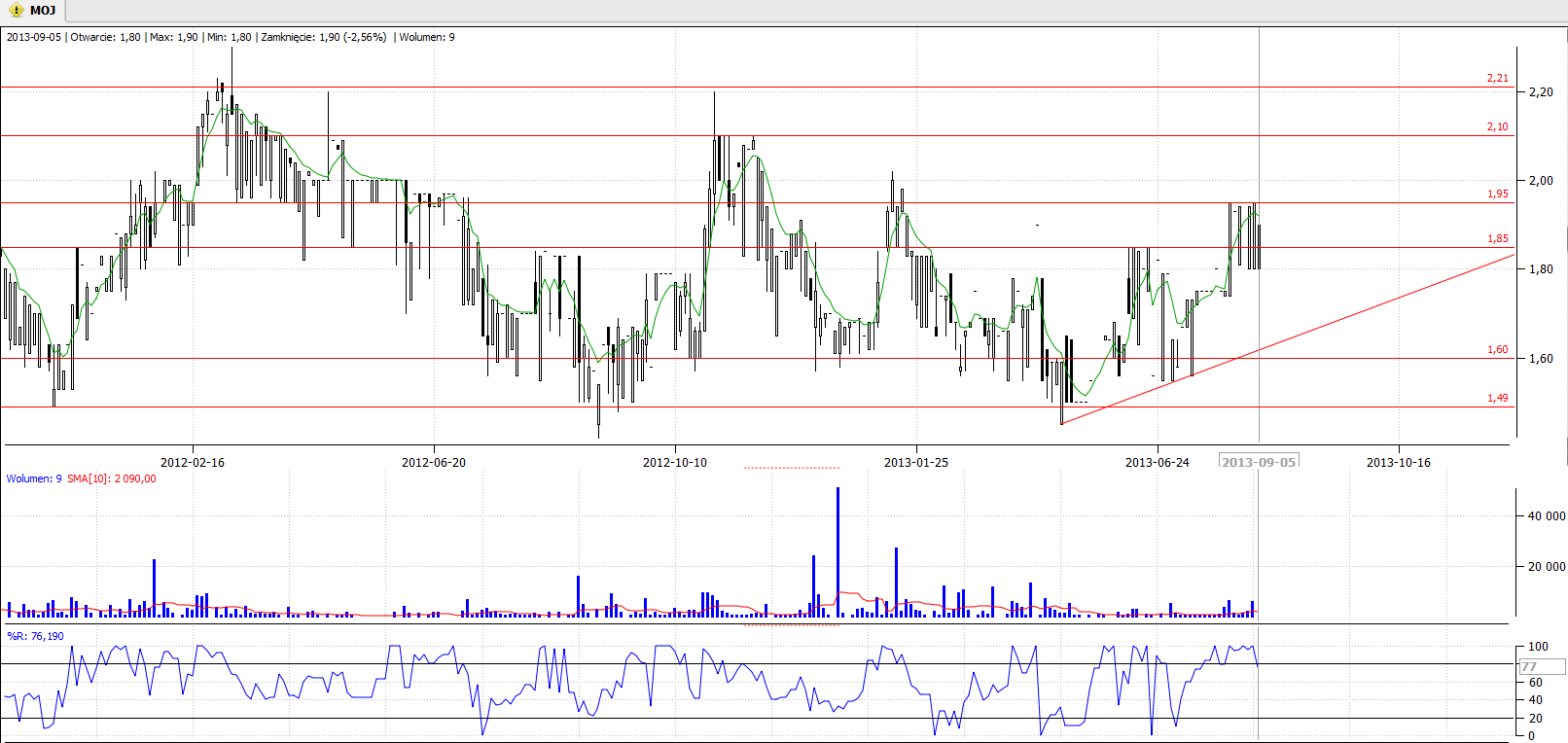Screen dimensions: 1568x743
Task: Click the Max: 1,90 header value
Action: (x=173, y=37)
